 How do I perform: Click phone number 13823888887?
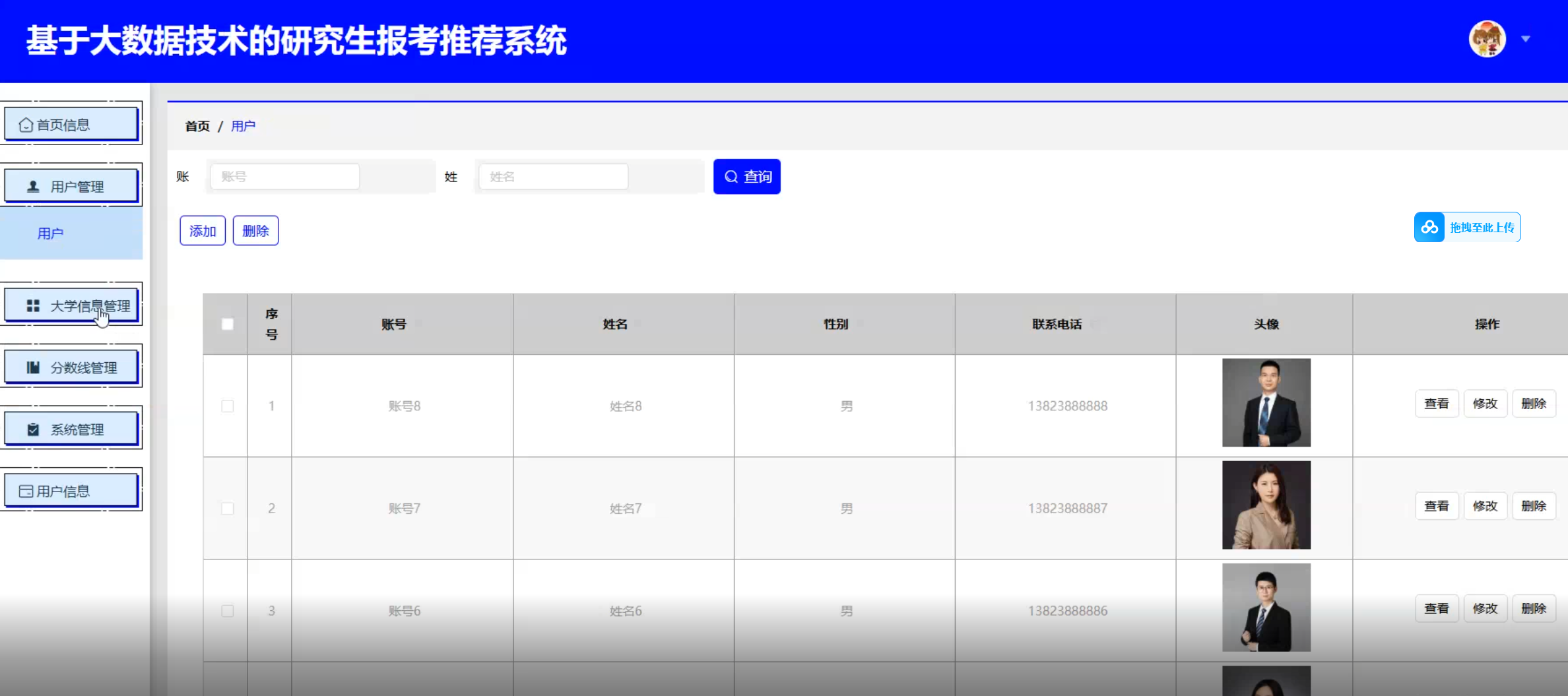tap(1067, 508)
